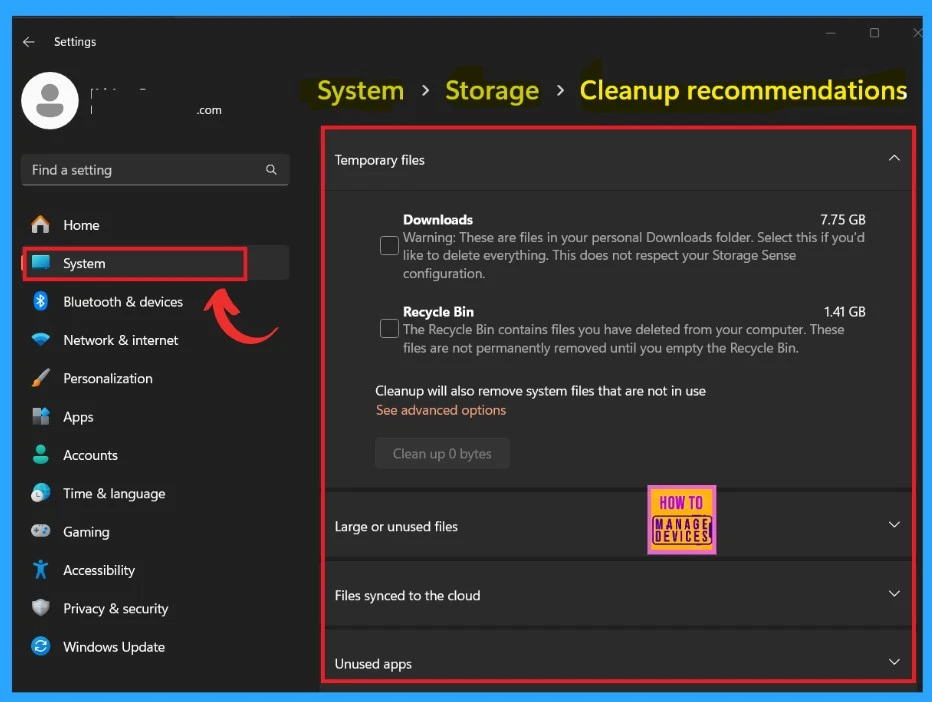Click the user profile avatar
The image size is (932, 702).
coord(50,100)
